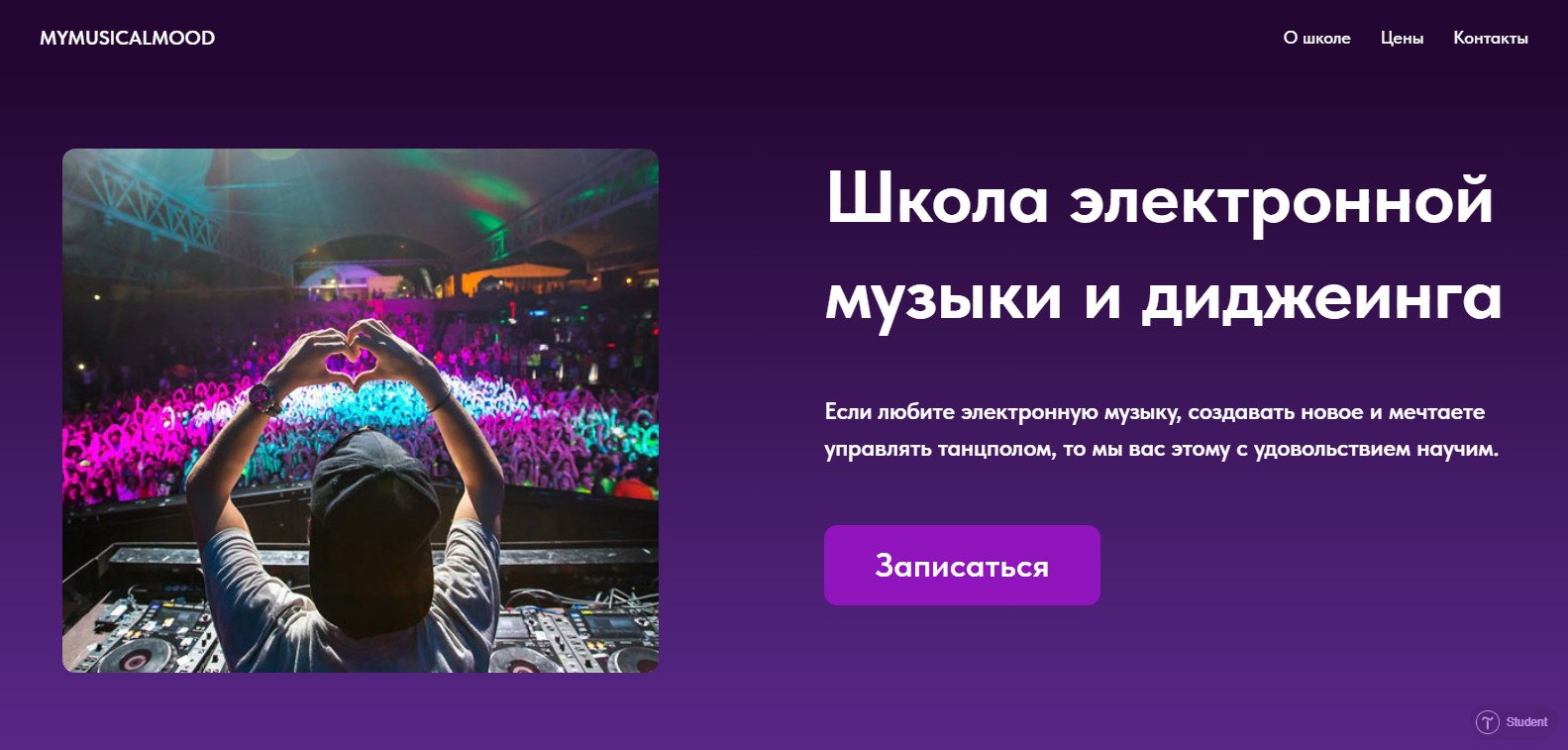Click the Tilda logo icon in Student badge

[1487, 722]
